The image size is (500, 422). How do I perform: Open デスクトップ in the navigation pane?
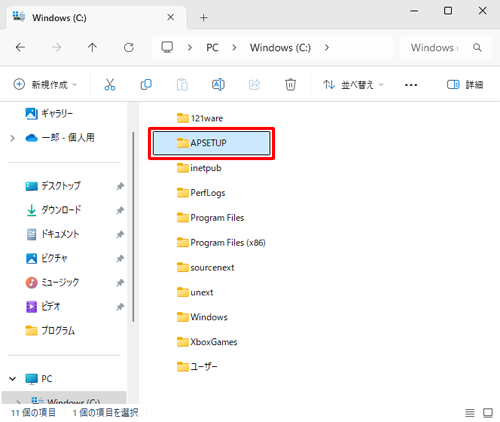pos(53,186)
